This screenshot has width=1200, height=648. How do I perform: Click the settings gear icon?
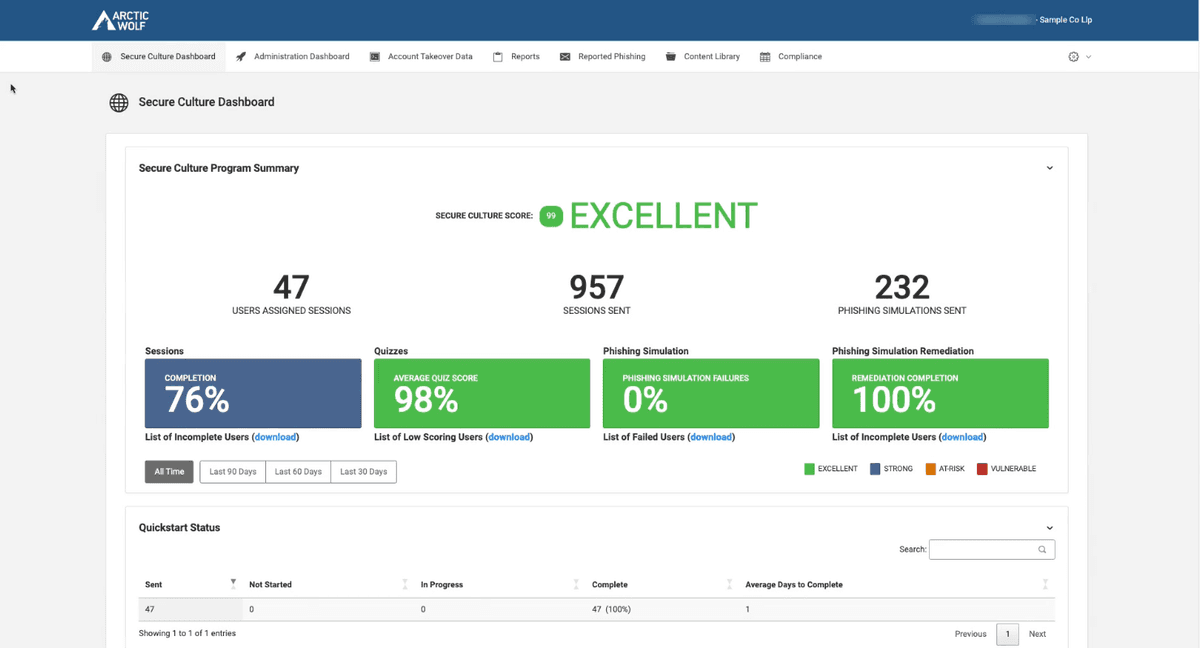[1073, 57]
